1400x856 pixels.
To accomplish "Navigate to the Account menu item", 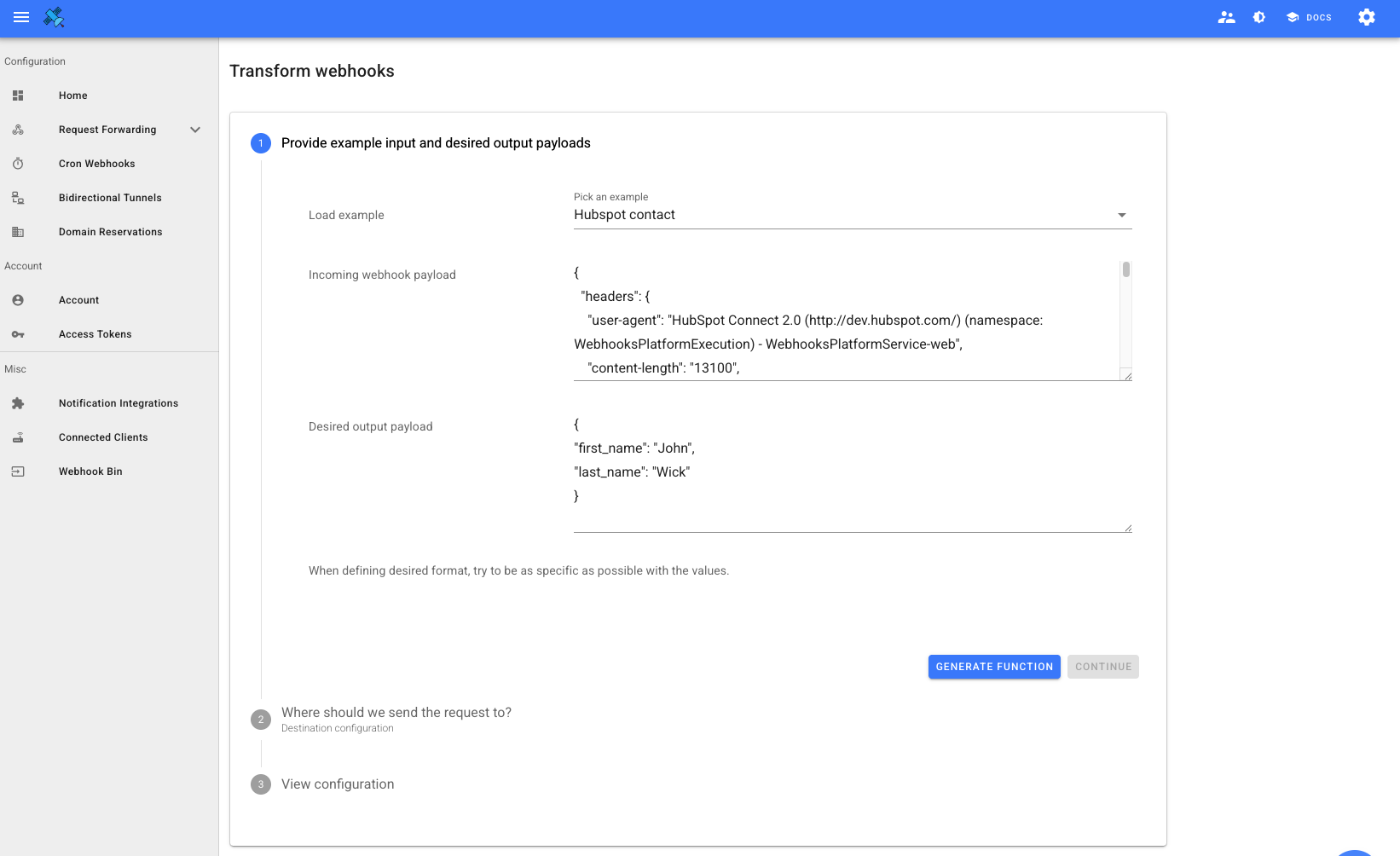I will (x=78, y=299).
